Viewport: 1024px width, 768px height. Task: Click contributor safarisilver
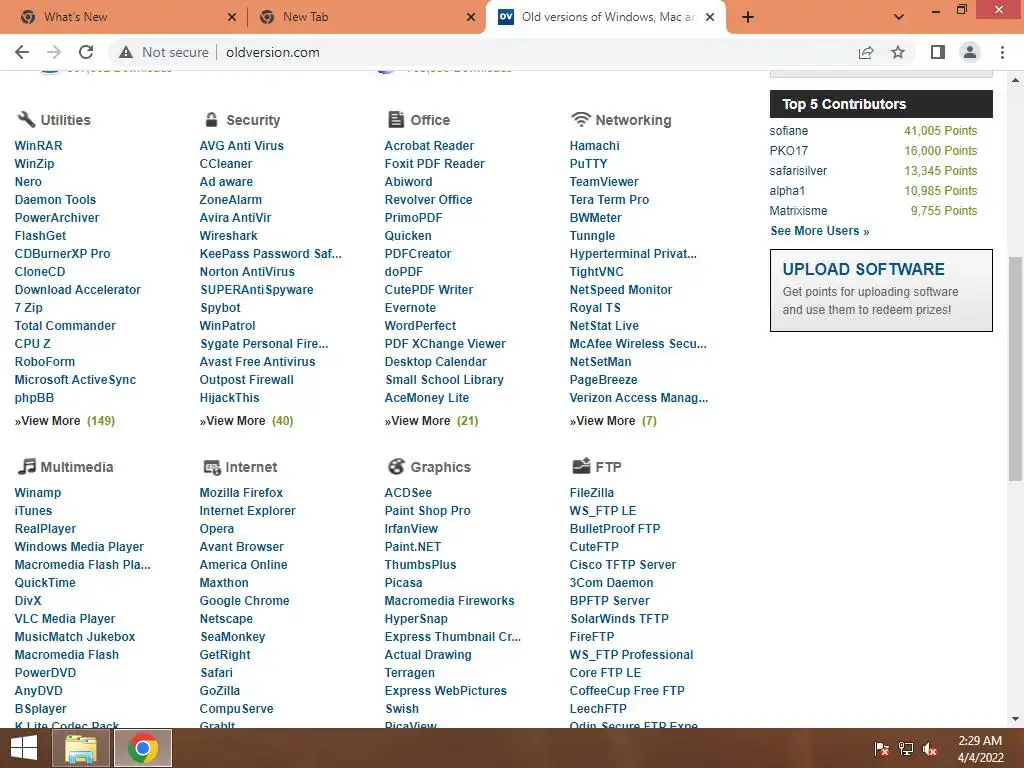[798, 170]
